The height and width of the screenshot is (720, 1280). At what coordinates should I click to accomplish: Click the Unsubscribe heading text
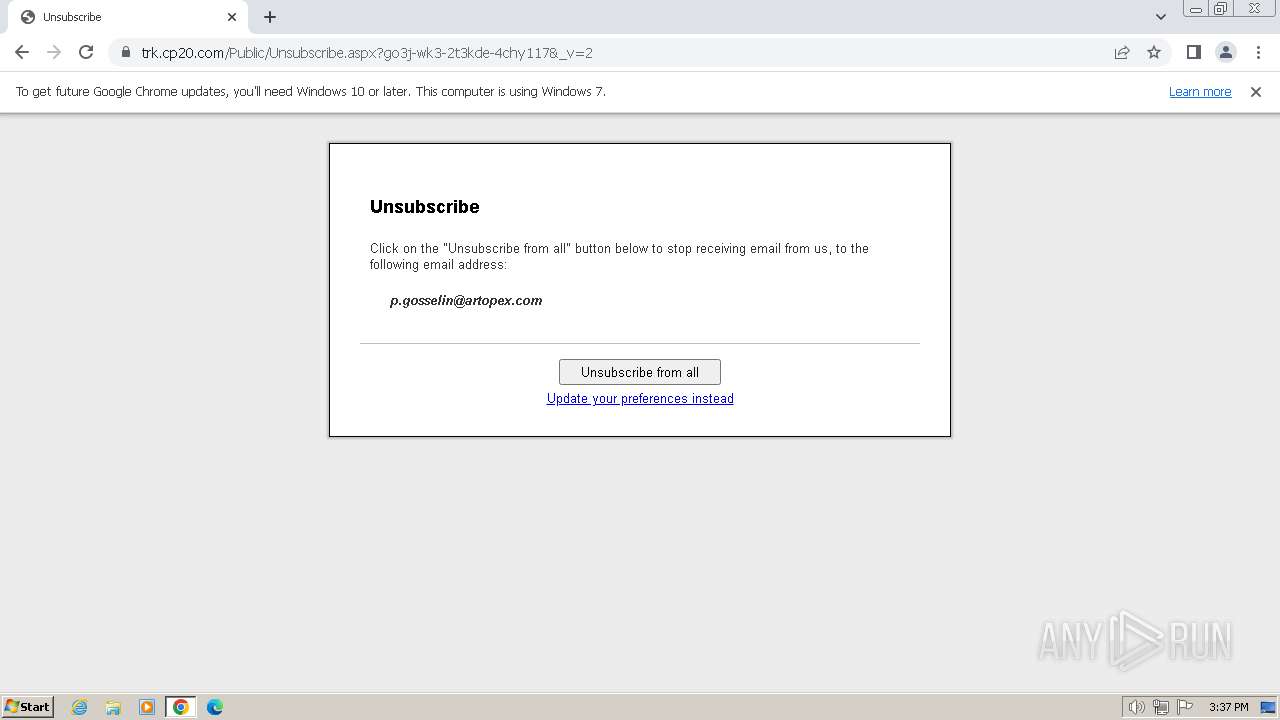click(425, 206)
